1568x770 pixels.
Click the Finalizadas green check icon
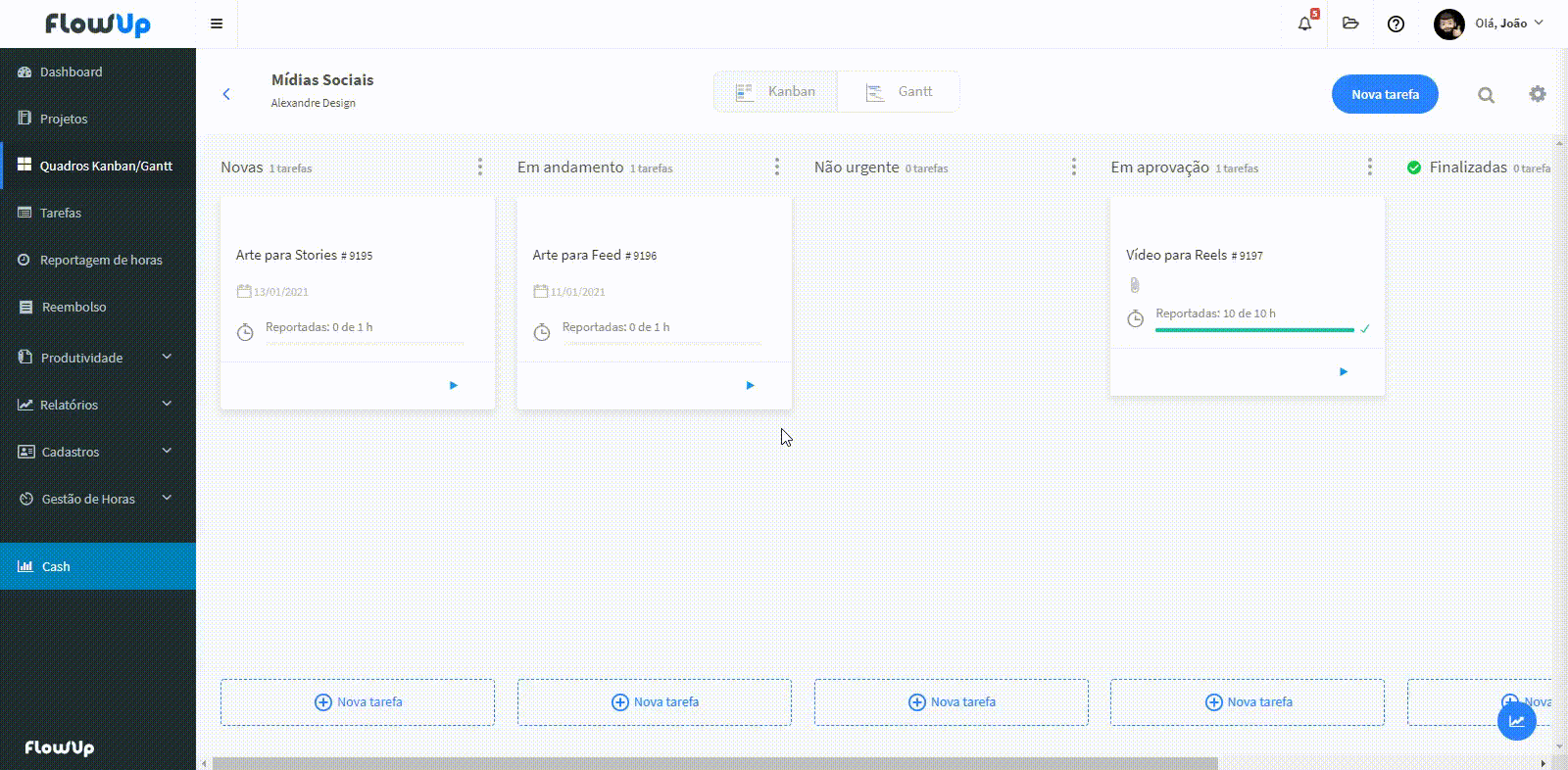coord(1414,168)
